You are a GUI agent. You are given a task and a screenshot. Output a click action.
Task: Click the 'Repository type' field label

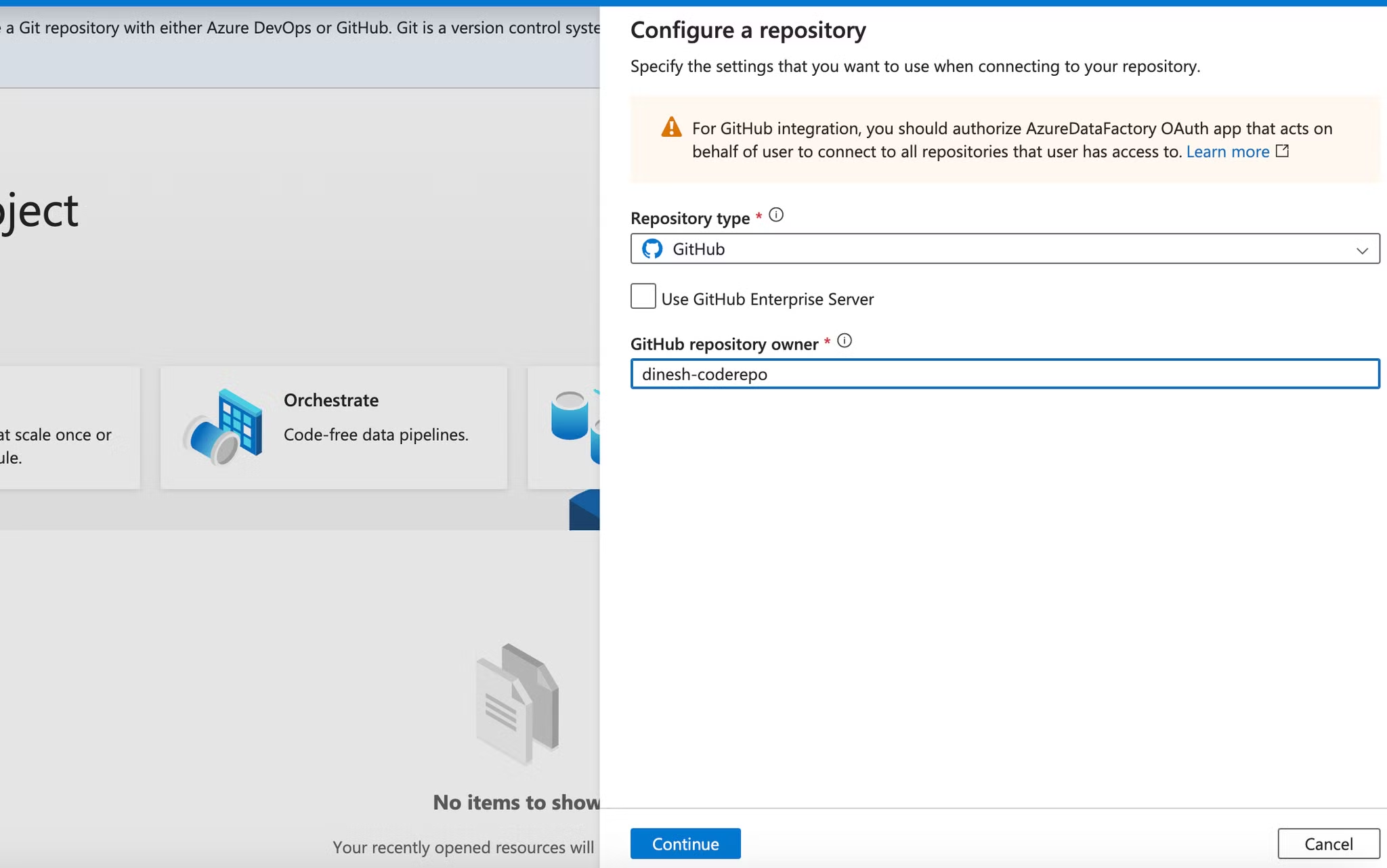[x=690, y=218]
